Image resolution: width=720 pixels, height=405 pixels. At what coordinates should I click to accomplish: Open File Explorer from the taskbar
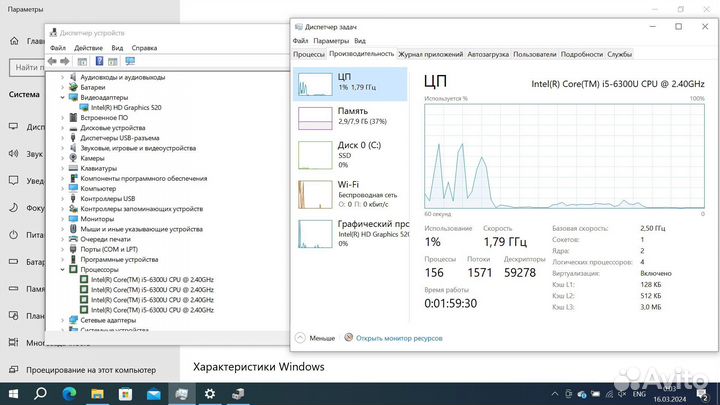97,394
